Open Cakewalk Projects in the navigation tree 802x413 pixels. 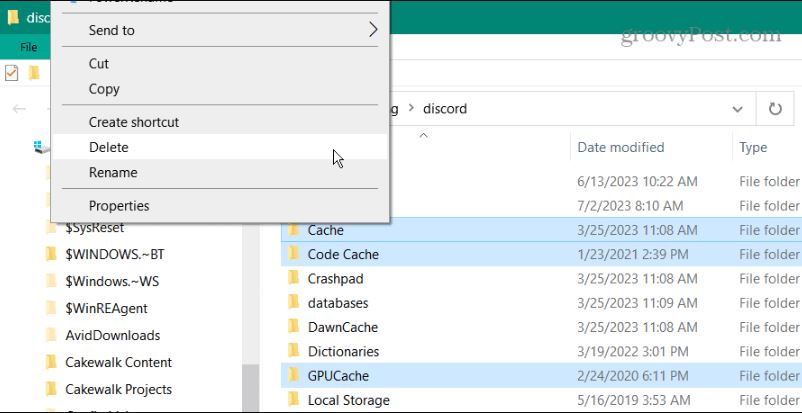pos(118,389)
